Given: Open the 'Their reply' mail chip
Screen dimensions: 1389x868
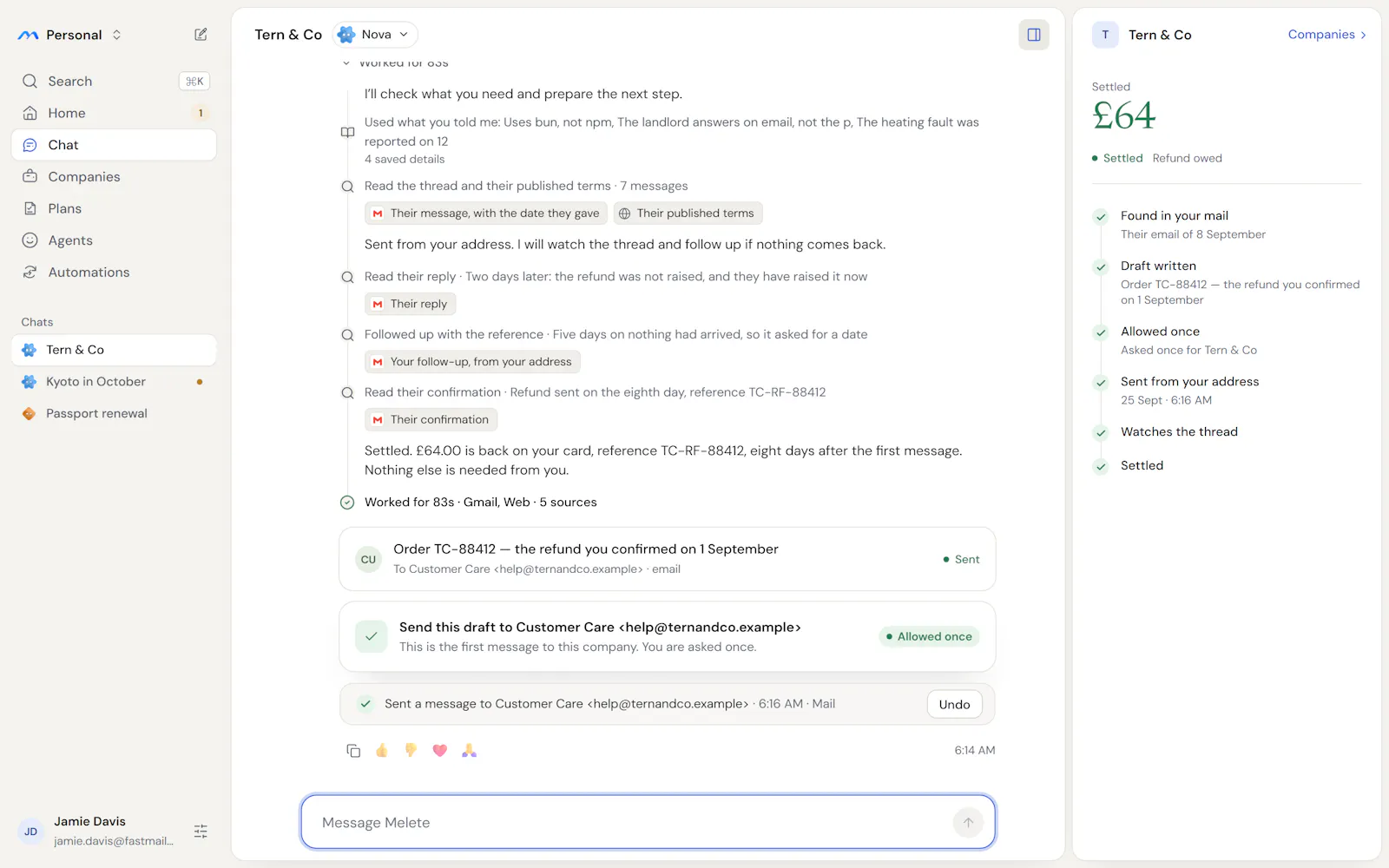Looking at the screenshot, I should pos(411,304).
